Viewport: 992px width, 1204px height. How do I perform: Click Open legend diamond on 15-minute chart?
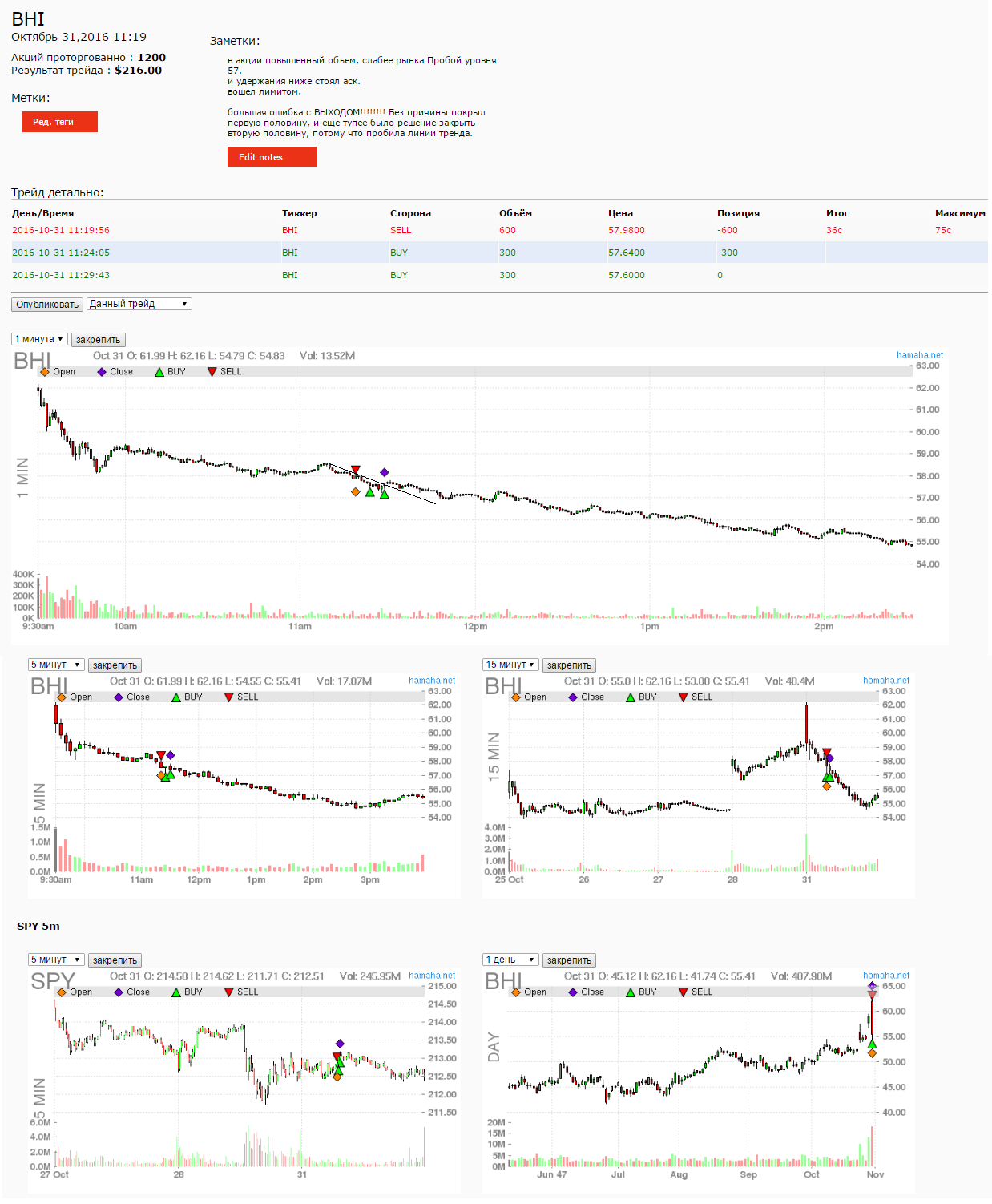(x=516, y=697)
